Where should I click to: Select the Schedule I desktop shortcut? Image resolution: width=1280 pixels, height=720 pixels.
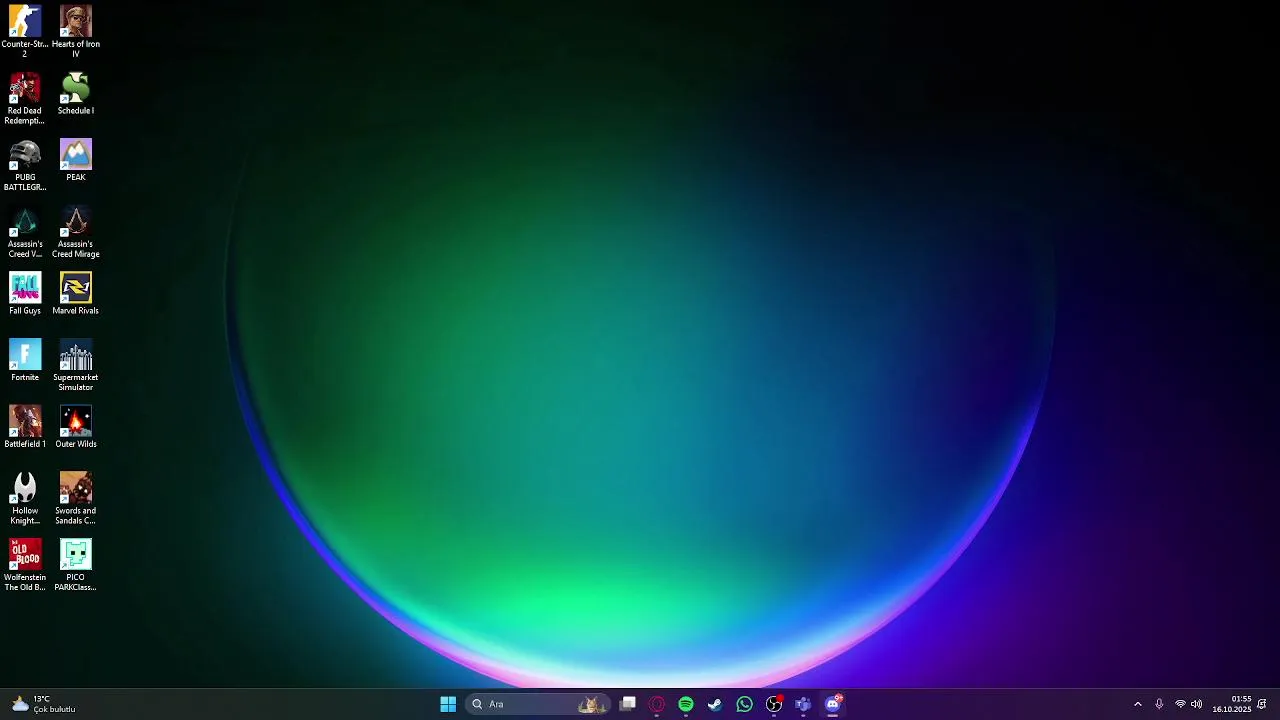tap(76, 94)
